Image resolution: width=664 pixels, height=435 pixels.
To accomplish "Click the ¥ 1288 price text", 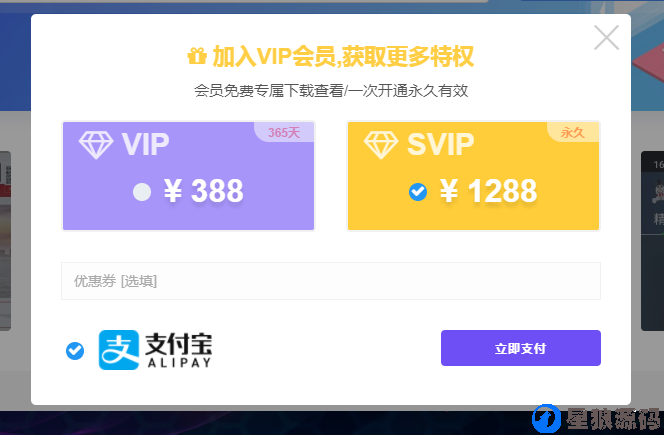I will [x=488, y=191].
